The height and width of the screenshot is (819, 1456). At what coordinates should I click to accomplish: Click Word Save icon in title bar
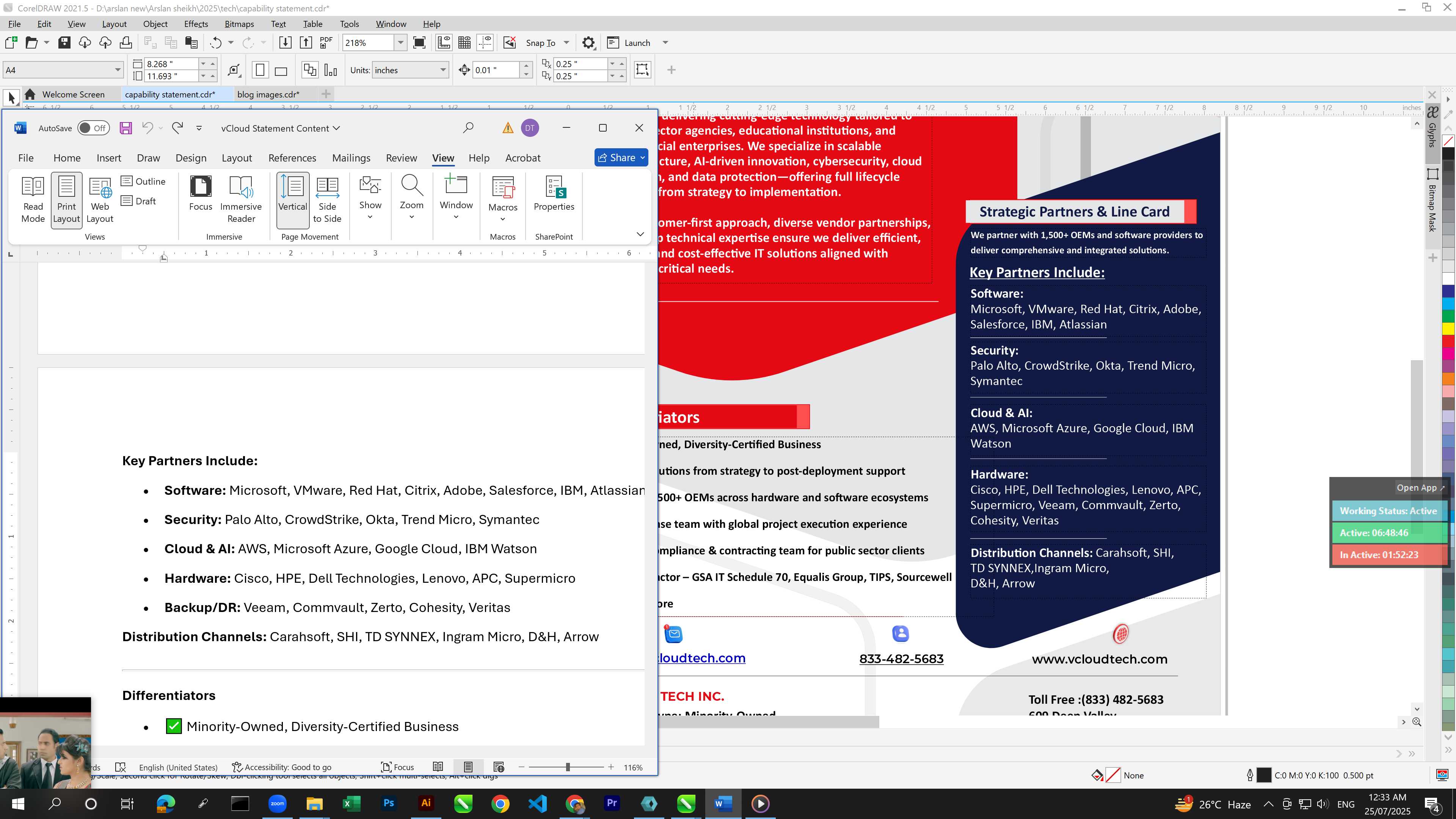click(x=126, y=128)
